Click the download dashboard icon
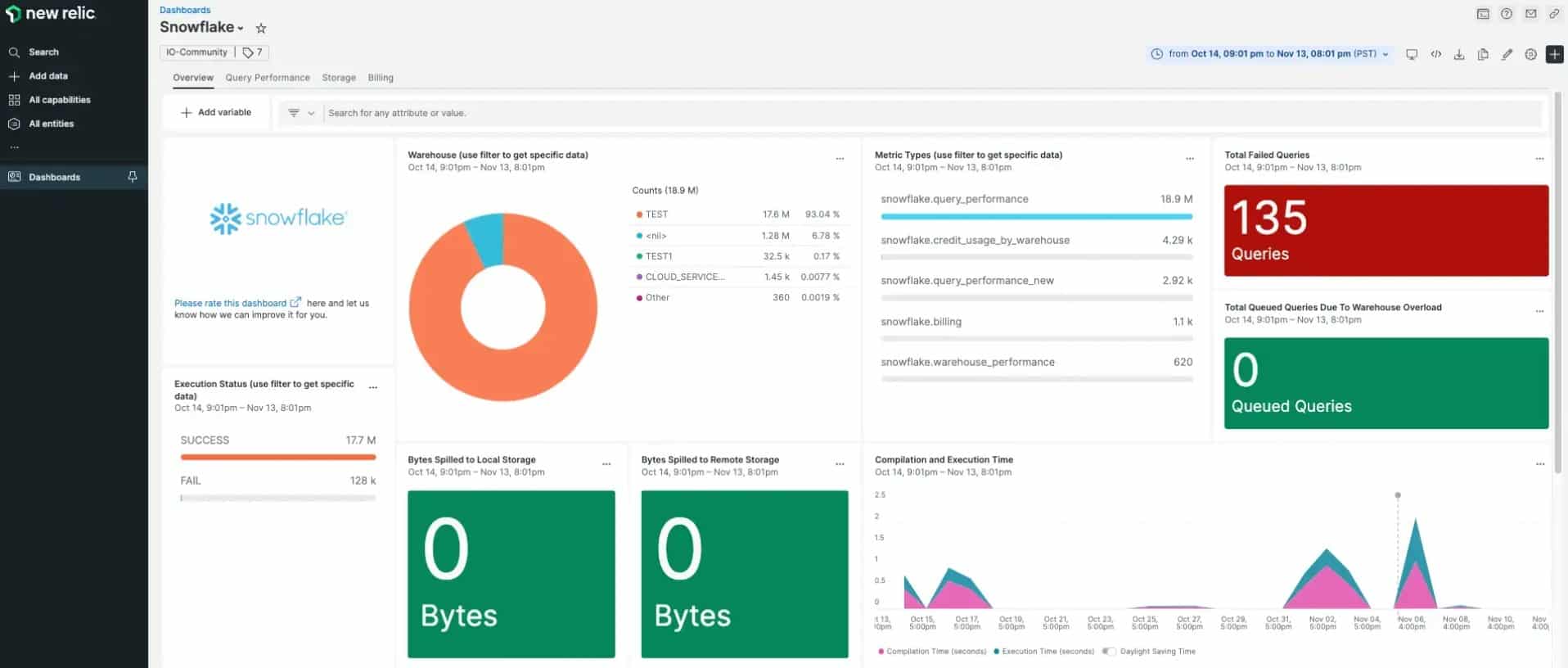Viewport: 1568px width, 668px height. pos(1459,54)
